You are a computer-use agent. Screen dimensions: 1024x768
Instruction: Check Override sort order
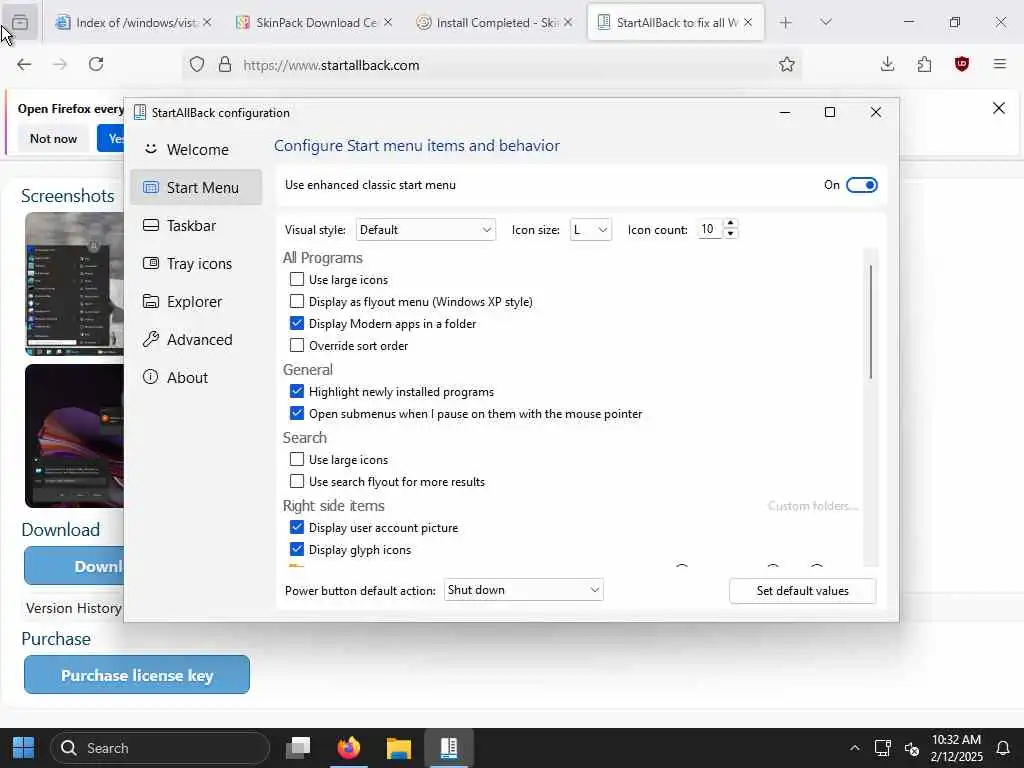[x=296, y=345]
